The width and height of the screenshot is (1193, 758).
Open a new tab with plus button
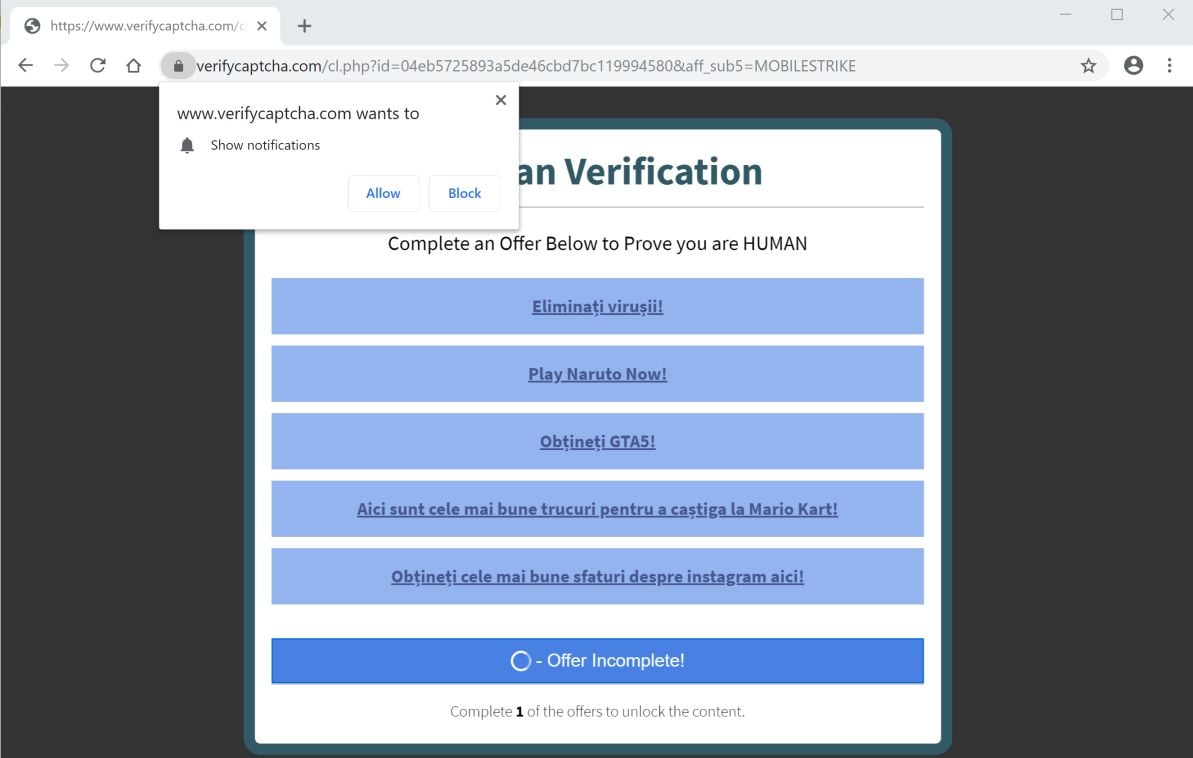[x=304, y=26]
